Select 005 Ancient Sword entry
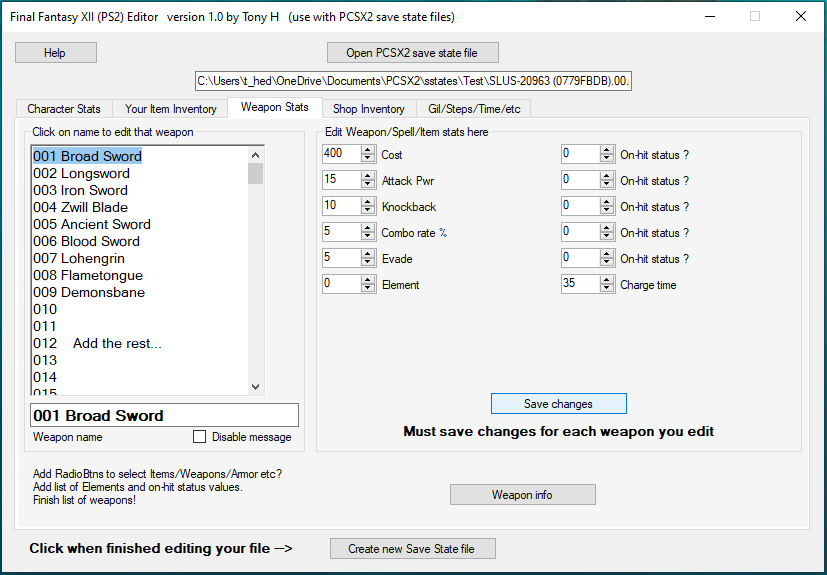This screenshot has width=827, height=575. coord(92,224)
